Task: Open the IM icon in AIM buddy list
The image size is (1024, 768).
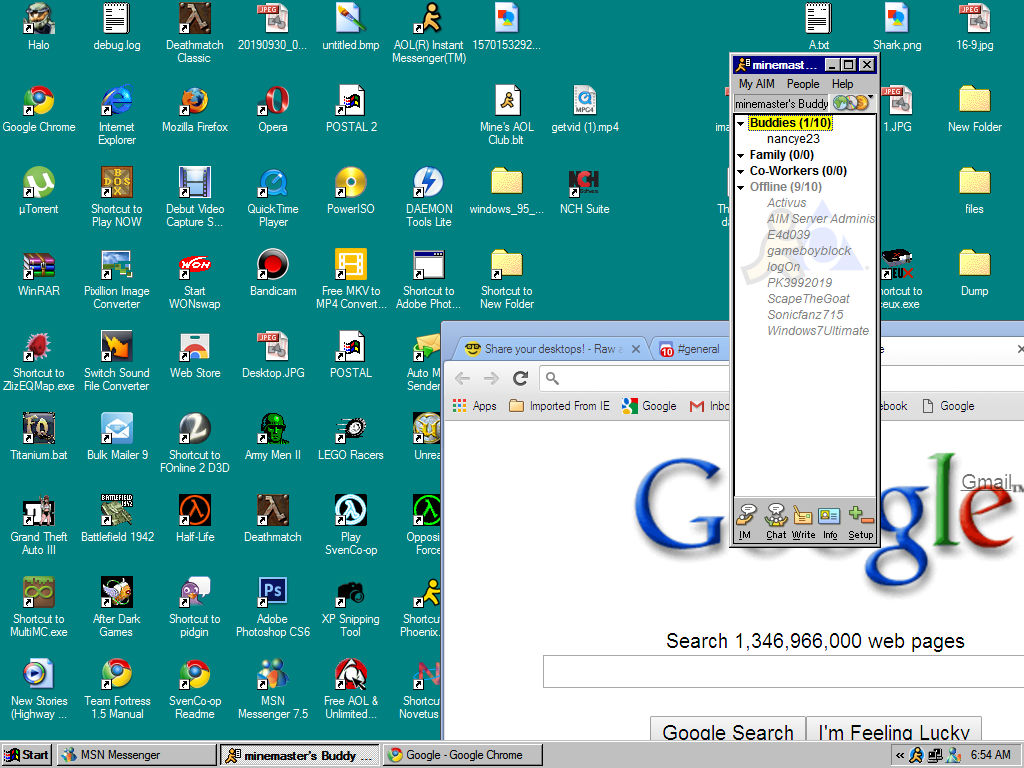Action: [745, 522]
